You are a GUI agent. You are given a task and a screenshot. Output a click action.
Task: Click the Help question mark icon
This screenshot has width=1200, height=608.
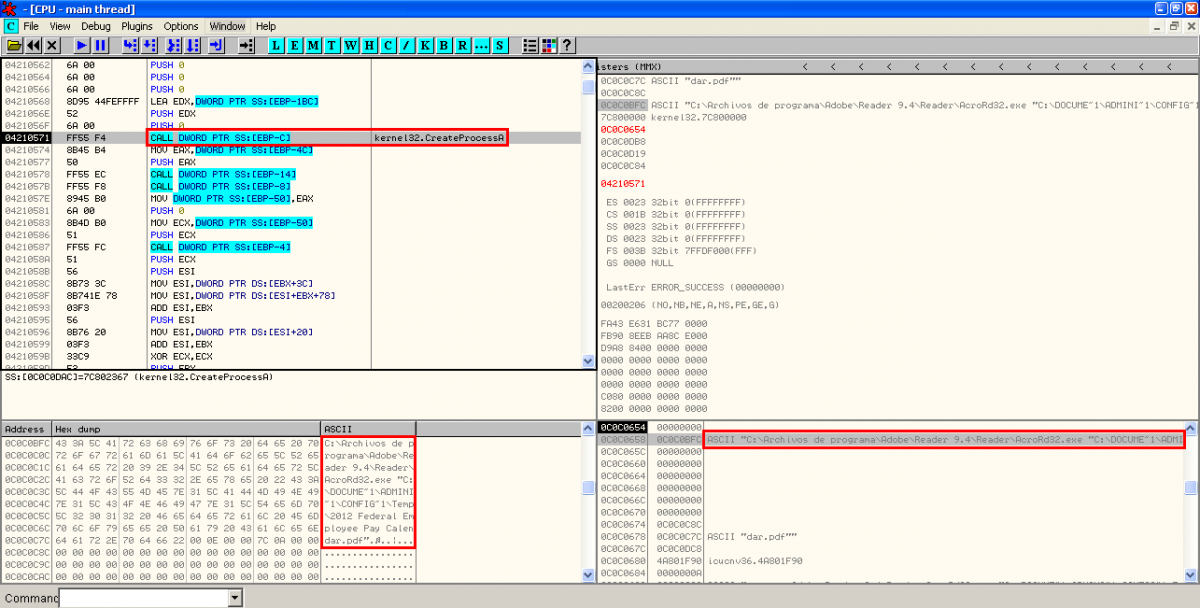tap(567, 46)
